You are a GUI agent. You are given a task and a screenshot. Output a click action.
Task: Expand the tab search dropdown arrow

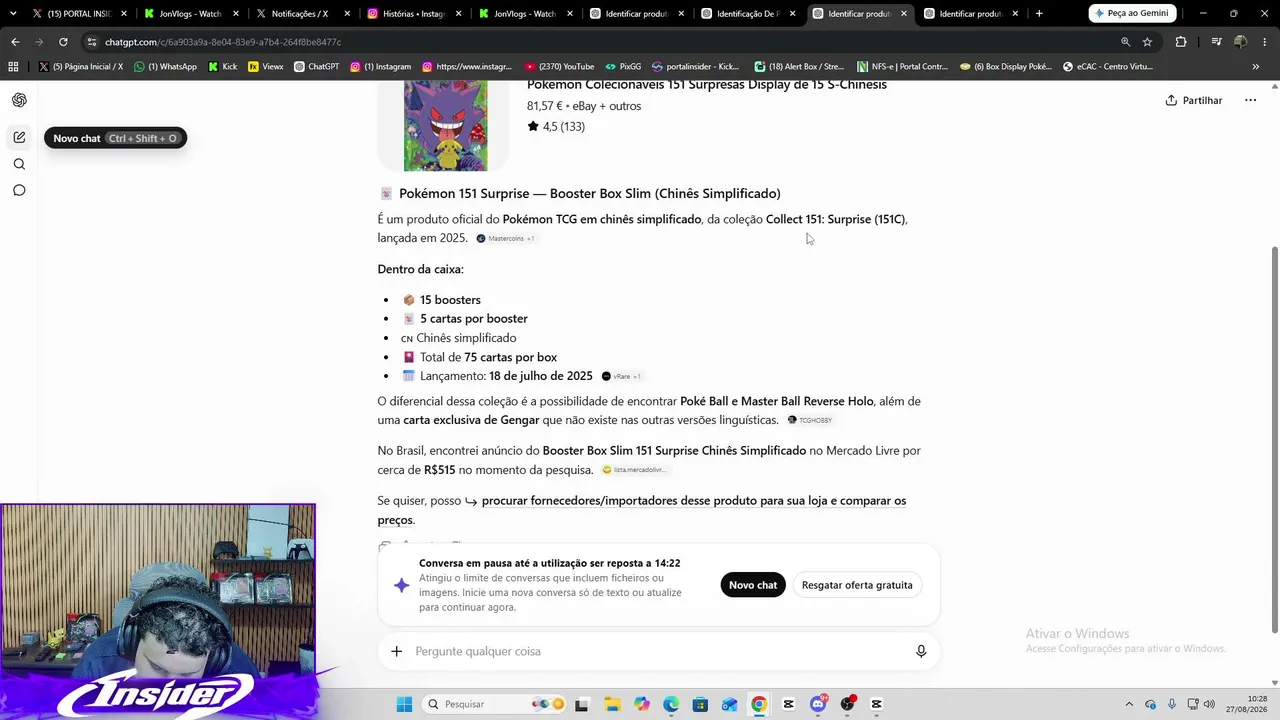[x=12, y=14]
